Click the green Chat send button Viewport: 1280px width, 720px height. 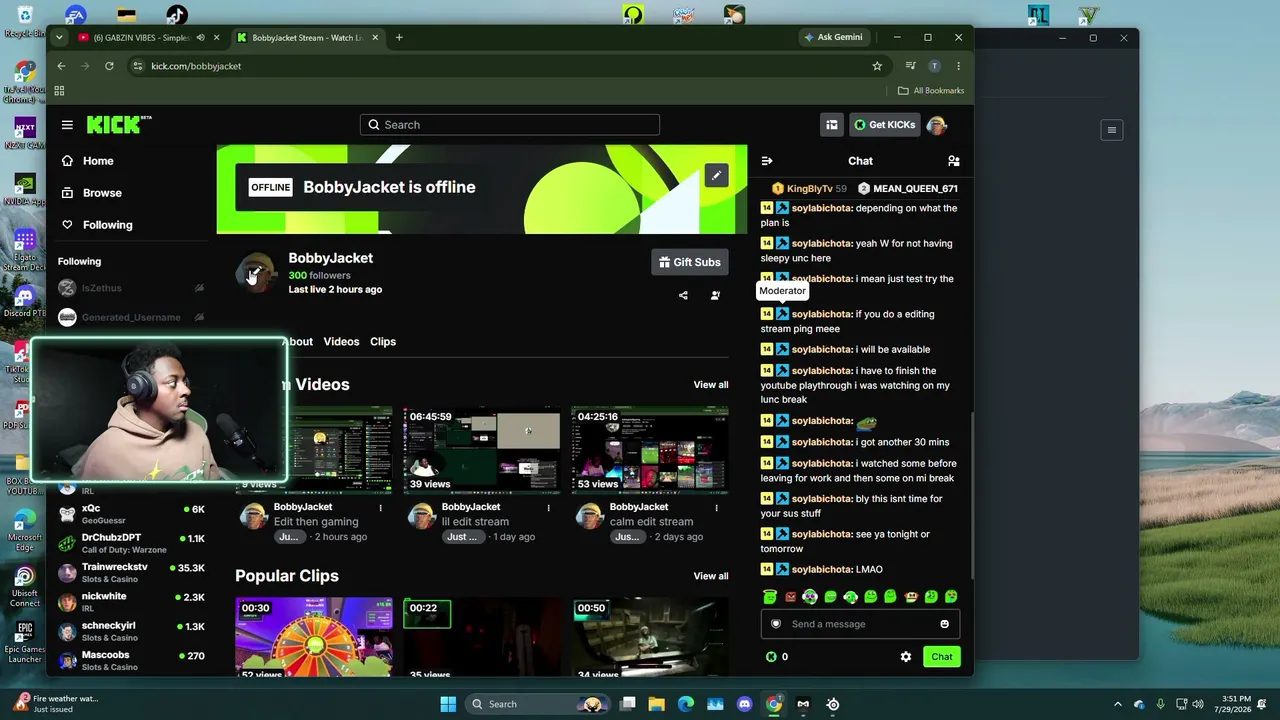942,657
